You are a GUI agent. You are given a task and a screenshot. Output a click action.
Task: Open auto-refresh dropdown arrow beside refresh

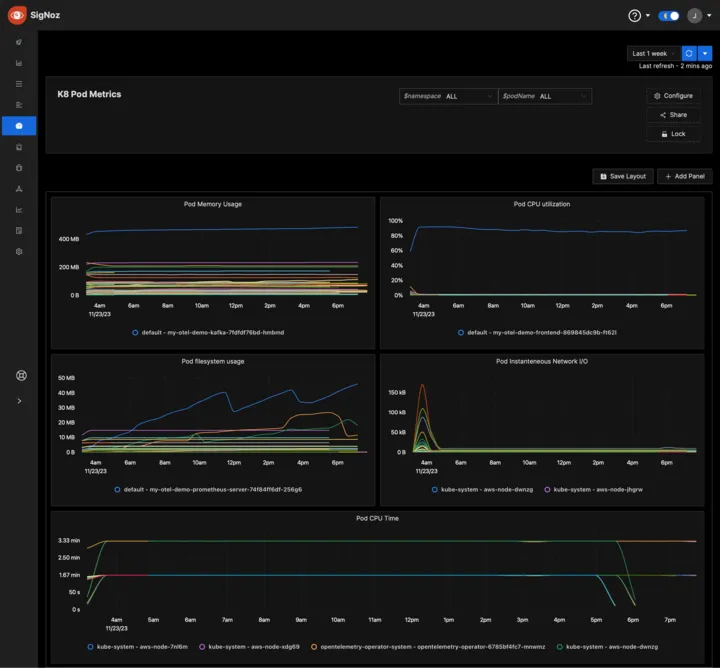tap(705, 54)
